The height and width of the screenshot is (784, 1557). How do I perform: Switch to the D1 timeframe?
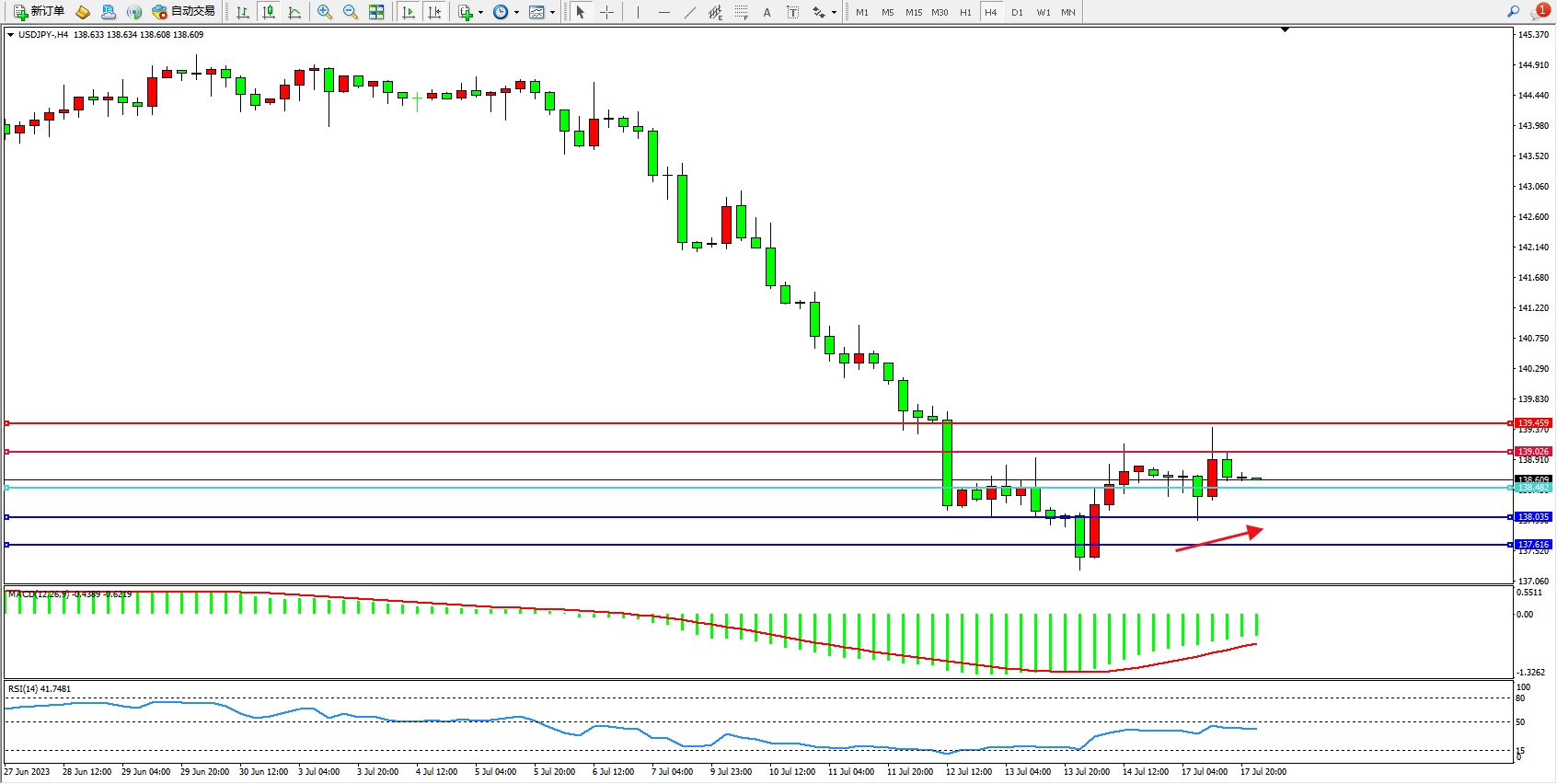1017,12
